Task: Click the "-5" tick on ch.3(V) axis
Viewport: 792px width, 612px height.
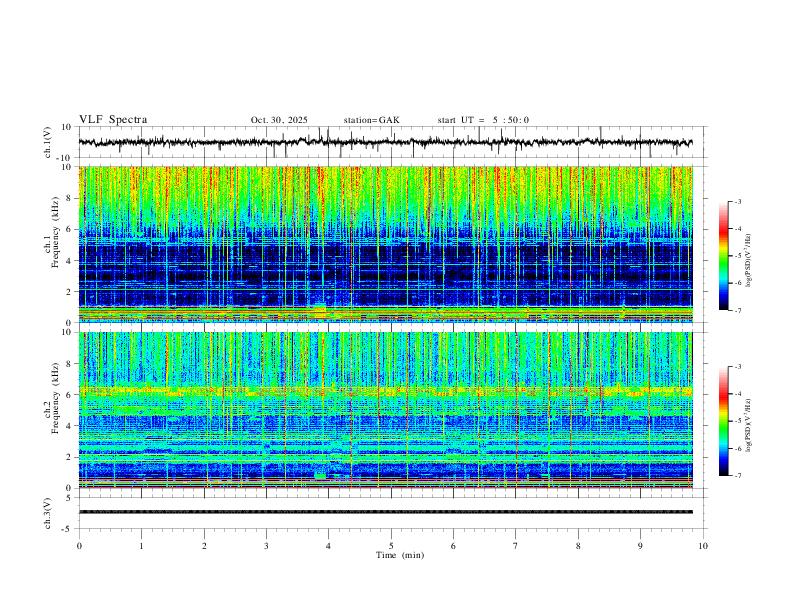Action: click(67, 529)
